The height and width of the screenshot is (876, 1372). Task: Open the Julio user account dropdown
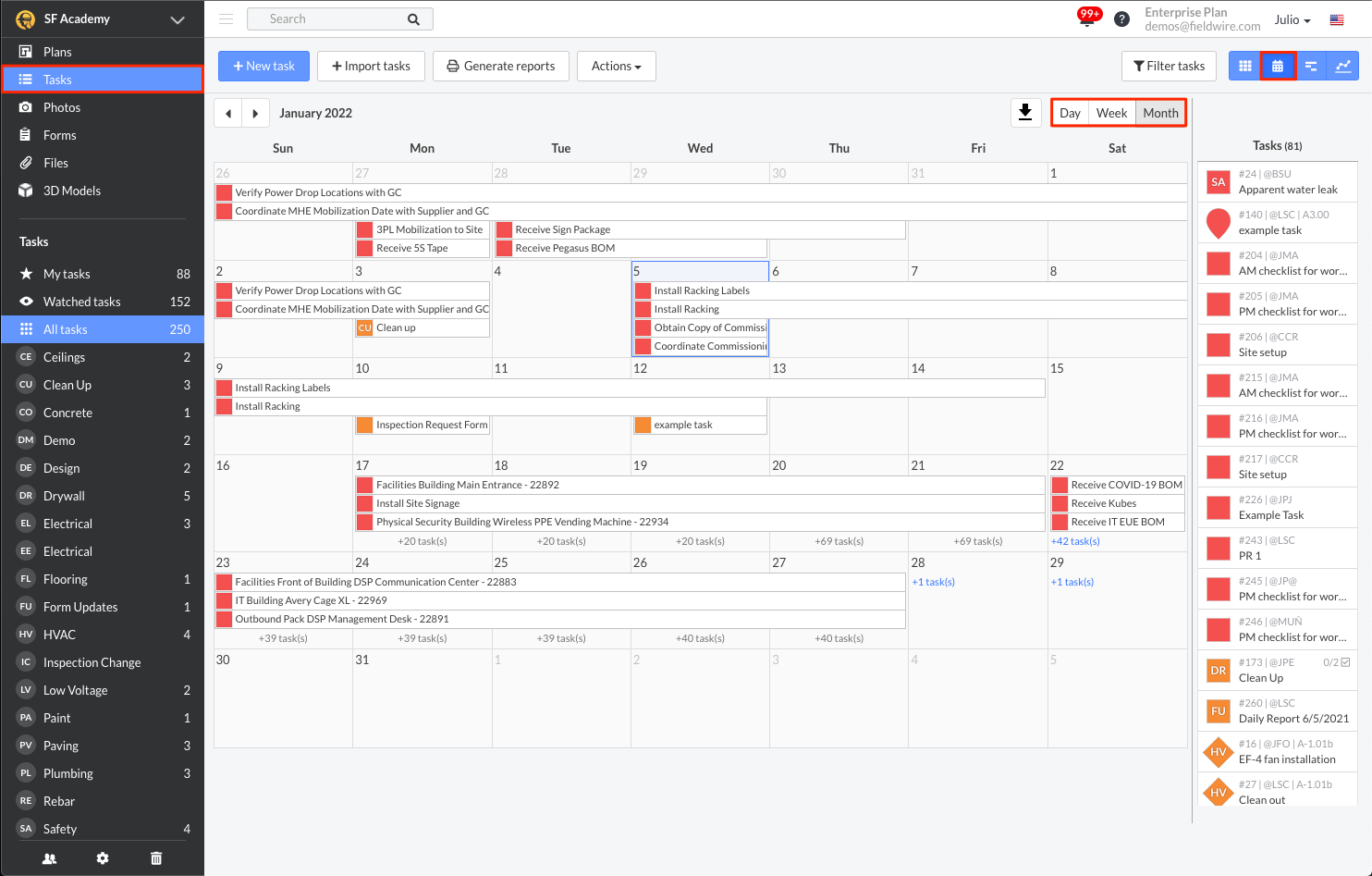(x=1292, y=19)
